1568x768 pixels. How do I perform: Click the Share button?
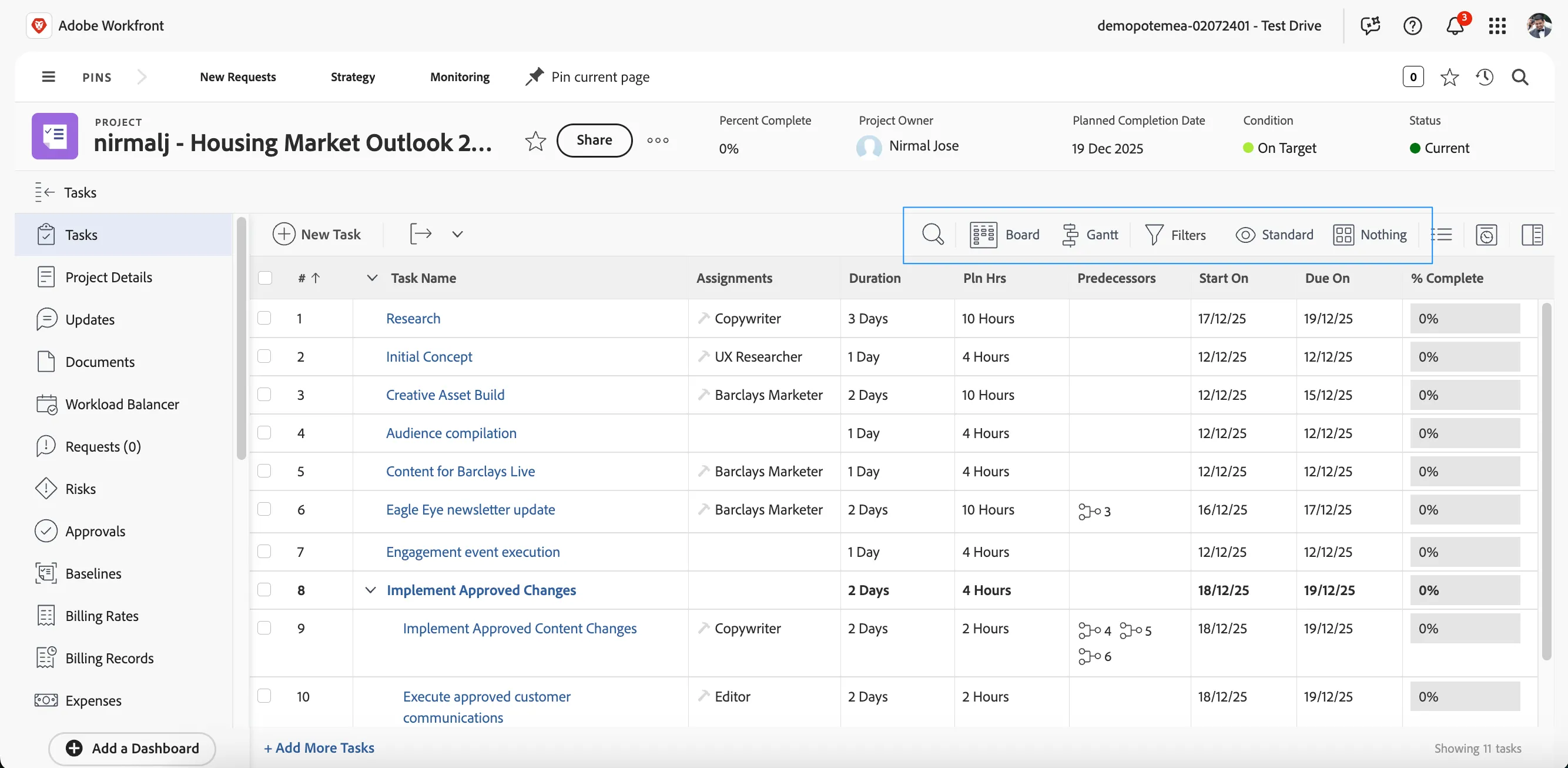pos(594,140)
